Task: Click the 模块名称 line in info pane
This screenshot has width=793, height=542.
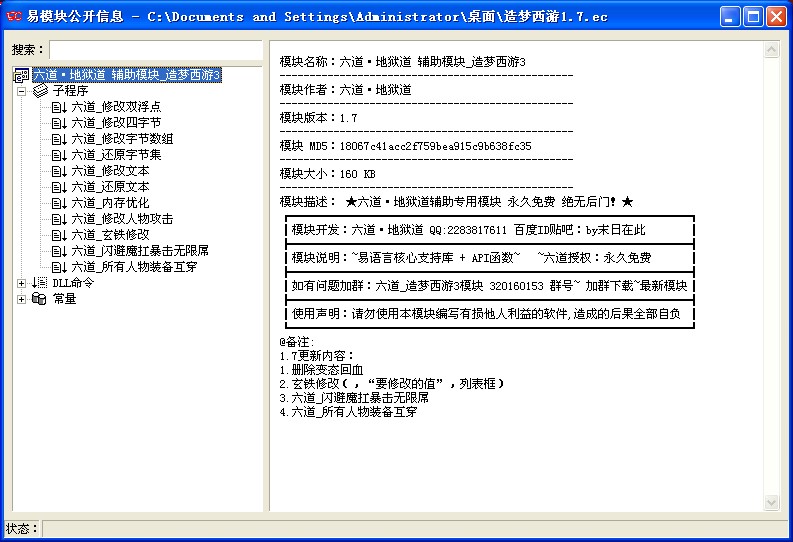Action: pyautogui.click(x=403, y=62)
